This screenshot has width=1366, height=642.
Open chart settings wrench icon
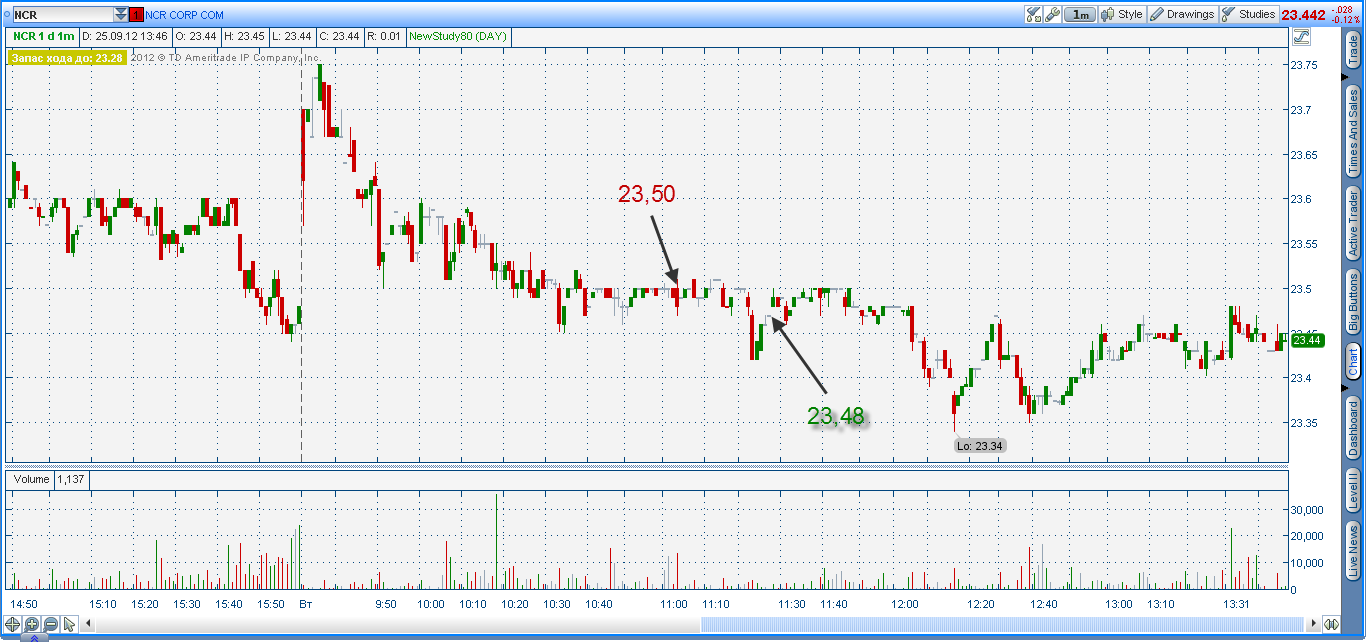tap(1052, 14)
